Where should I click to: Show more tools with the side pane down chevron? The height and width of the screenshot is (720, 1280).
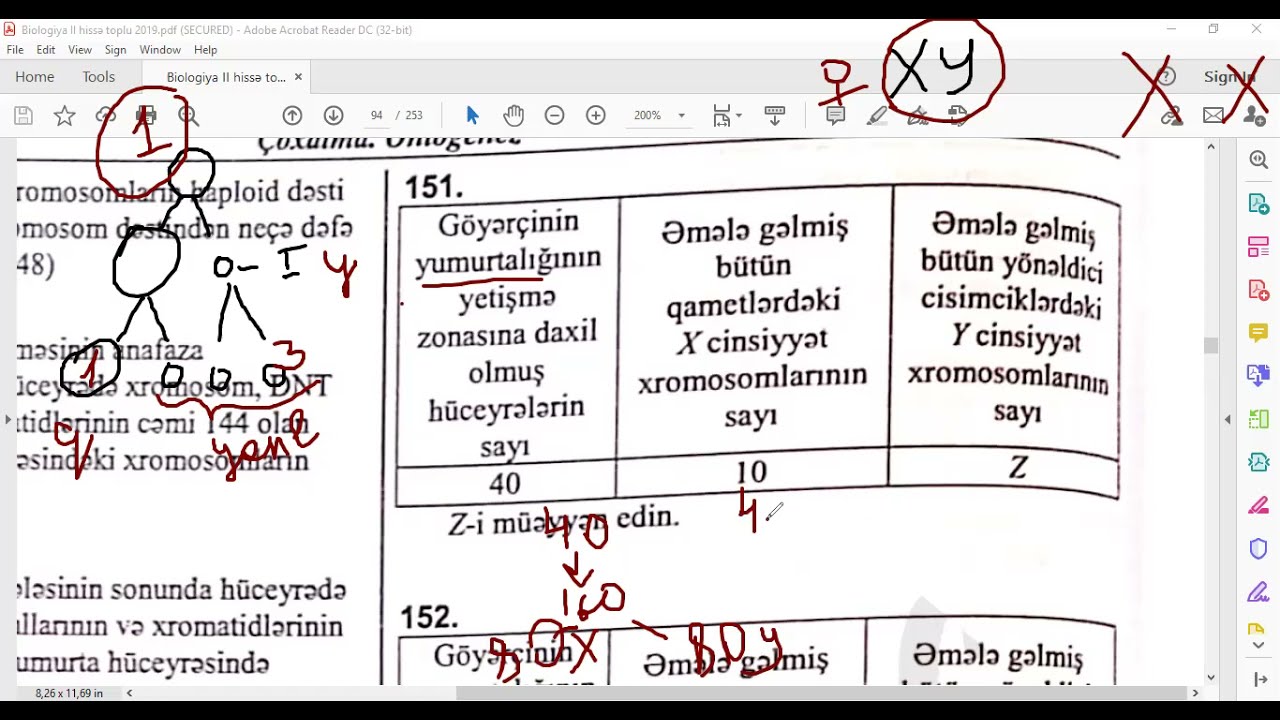(1258, 645)
